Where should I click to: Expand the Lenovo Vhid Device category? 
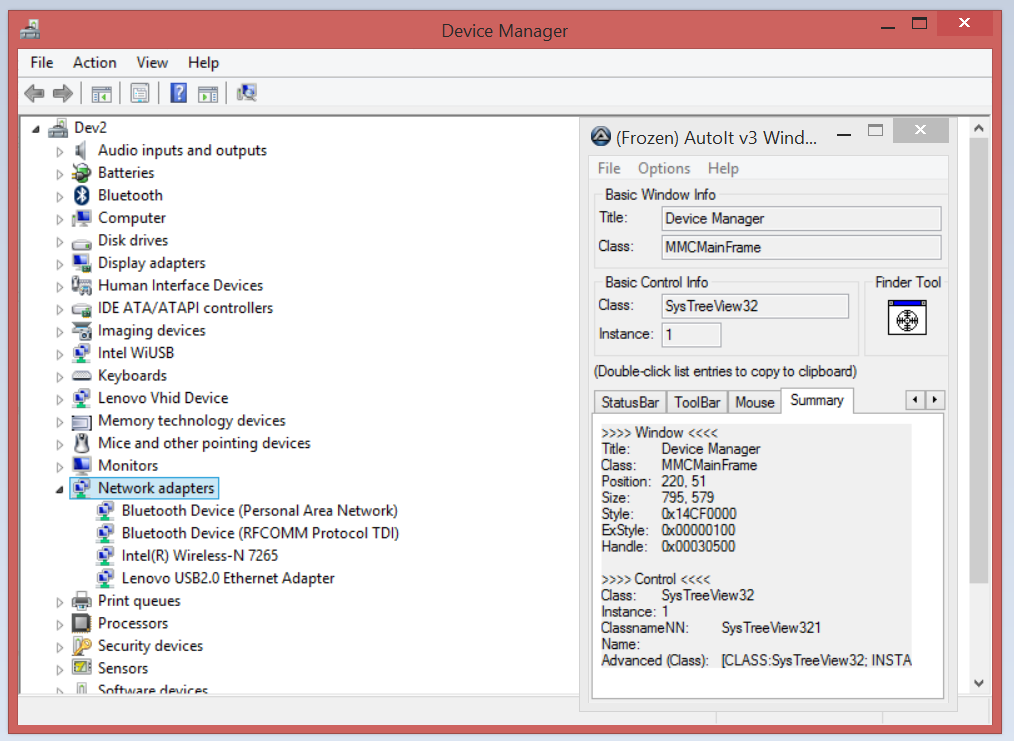[59, 399]
